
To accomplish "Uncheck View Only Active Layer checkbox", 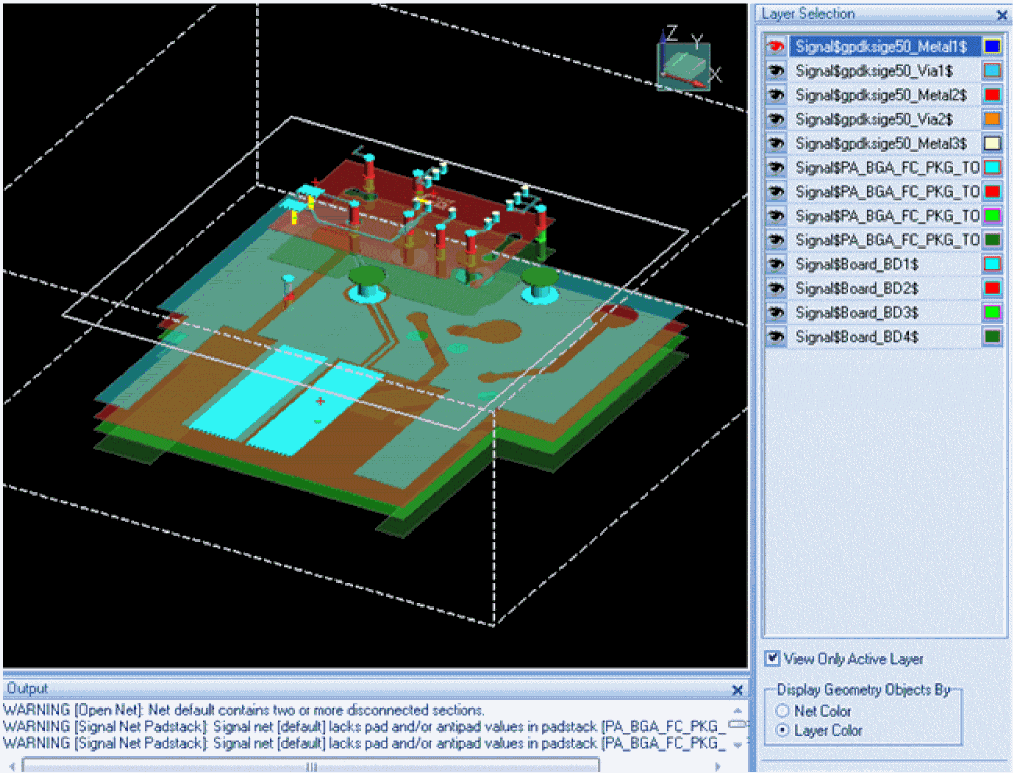I will 772,659.
